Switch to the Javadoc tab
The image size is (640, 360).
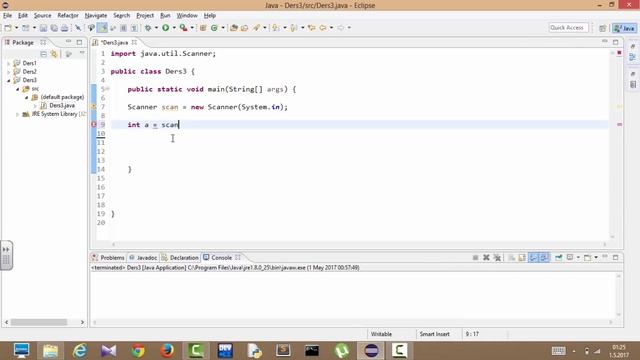coord(143,258)
